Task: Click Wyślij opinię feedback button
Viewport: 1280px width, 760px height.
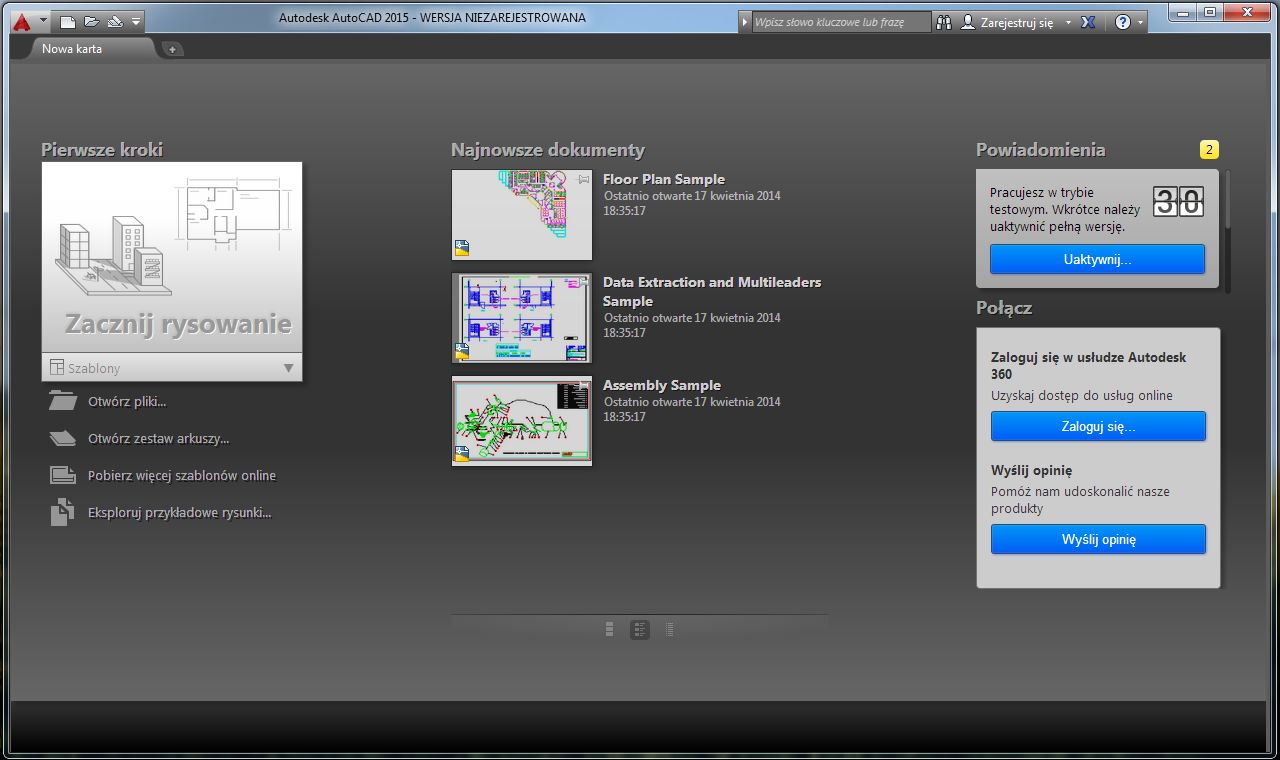Action: (x=1098, y=539)
